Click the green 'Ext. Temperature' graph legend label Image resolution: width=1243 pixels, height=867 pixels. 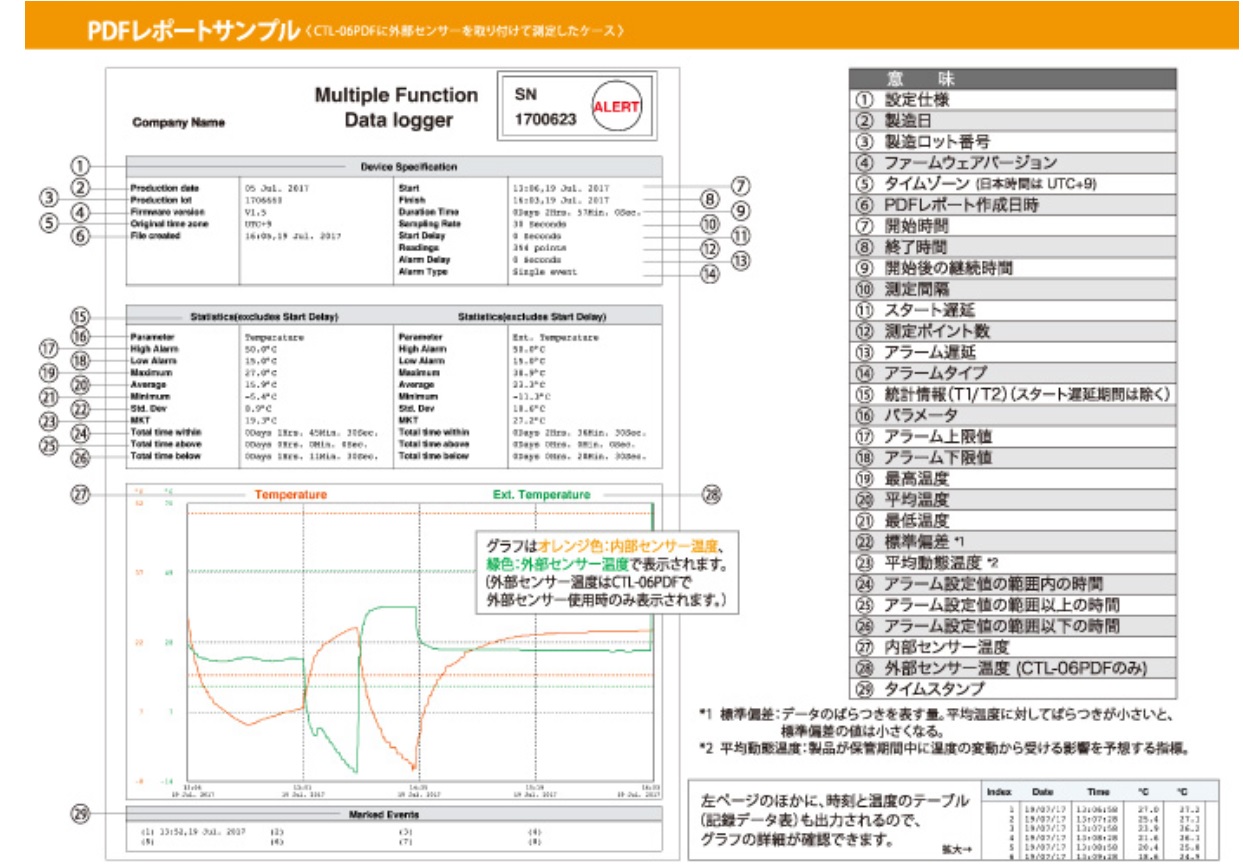point(541,494)
